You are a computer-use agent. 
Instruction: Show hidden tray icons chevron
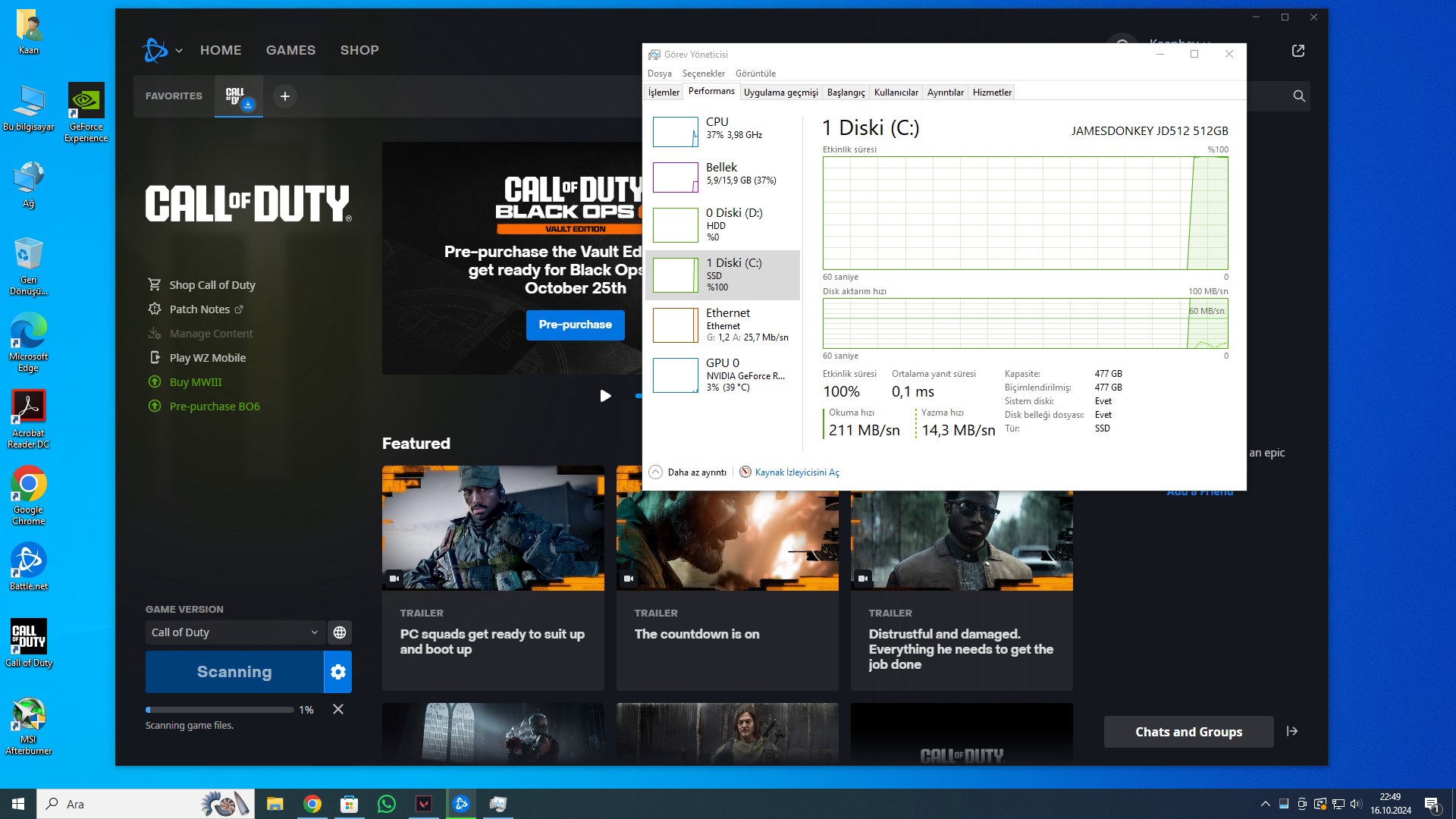point(1265,804)
